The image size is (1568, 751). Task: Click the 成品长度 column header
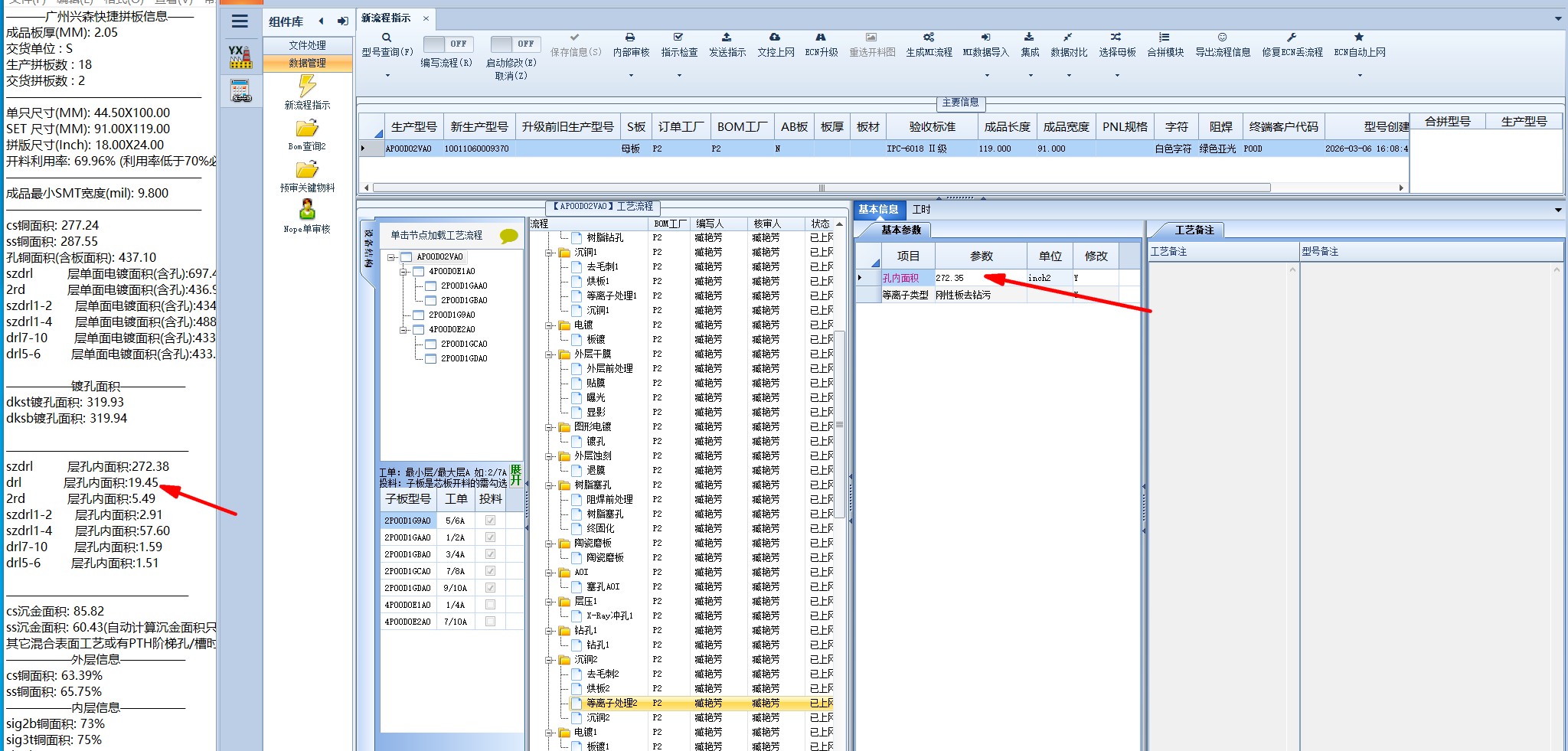1007,127
